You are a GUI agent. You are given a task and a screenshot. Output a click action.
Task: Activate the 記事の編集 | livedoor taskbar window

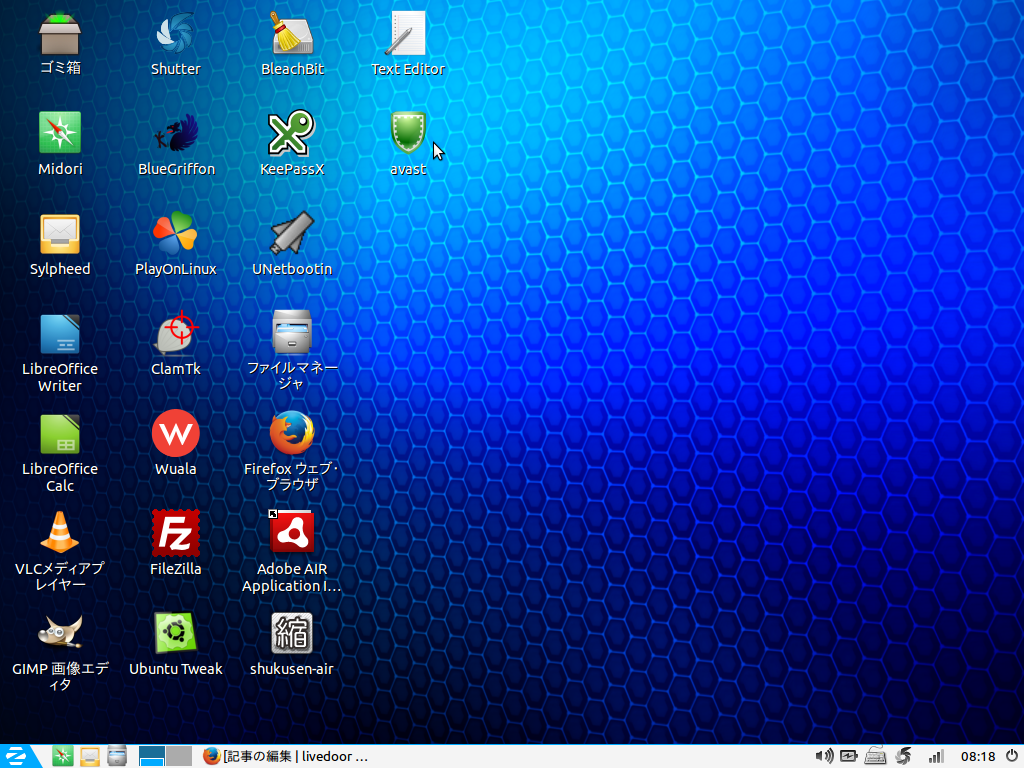click(285, 756)
